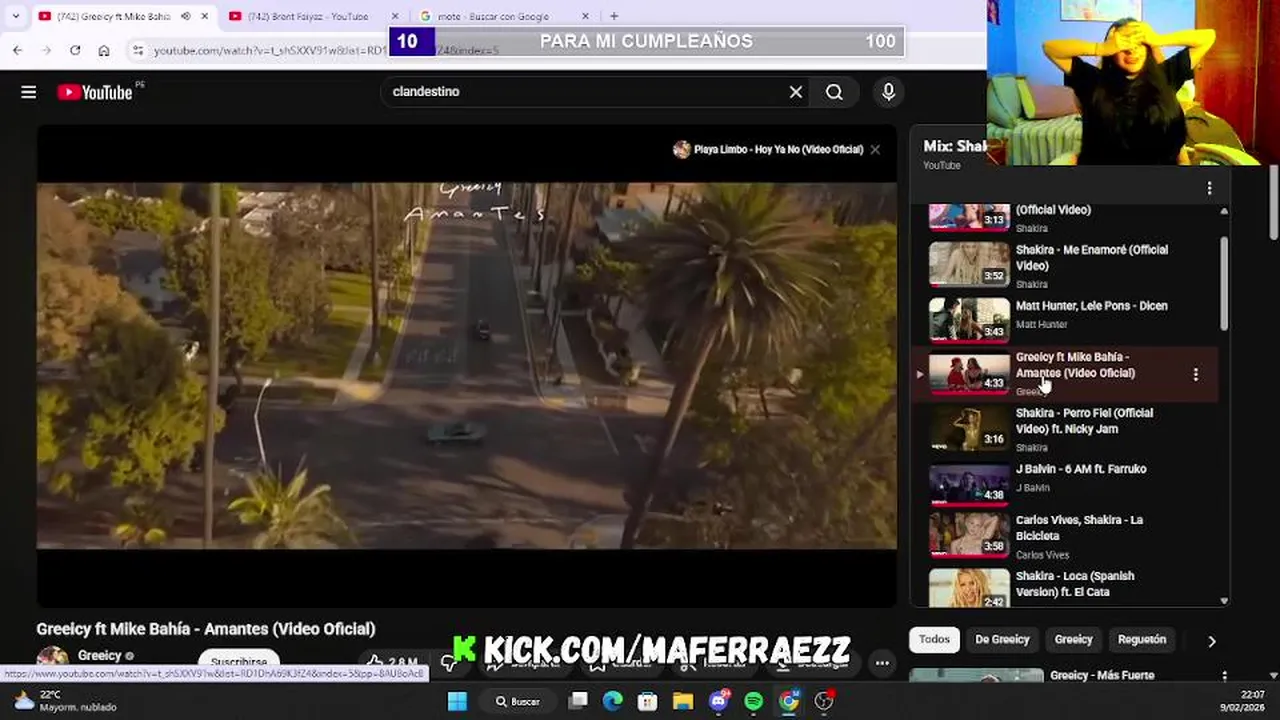Run the search with magnifier button
The width and height of the screenshot is (1280, 720).
pos(834,92)
